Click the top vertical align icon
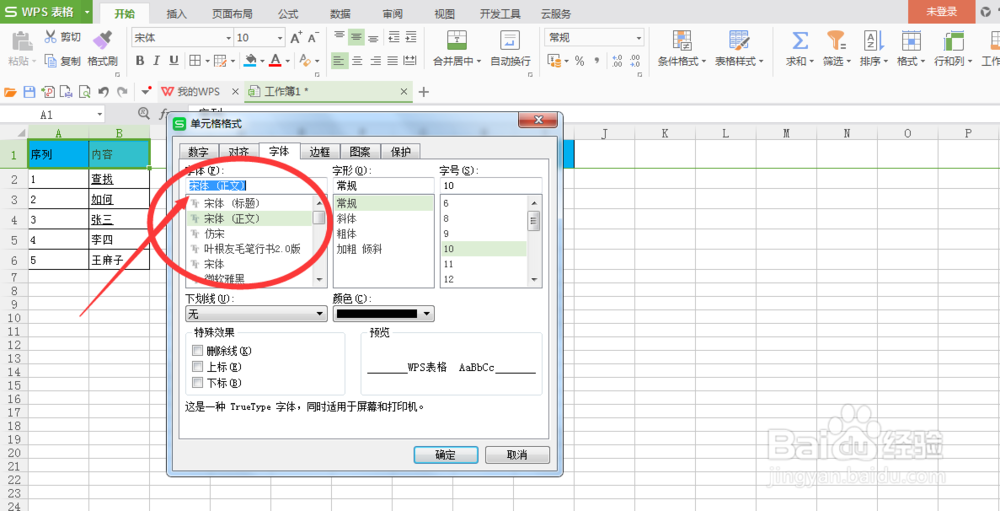This screenshot has height=511, width=1000. pyautogui.click(x=339, y=38)
